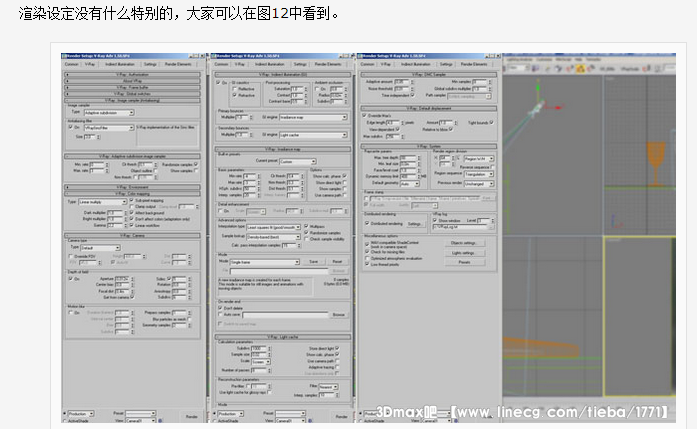Select the camera object in left viewport
Screen dimensions: 697x429
tap(537, 109)
